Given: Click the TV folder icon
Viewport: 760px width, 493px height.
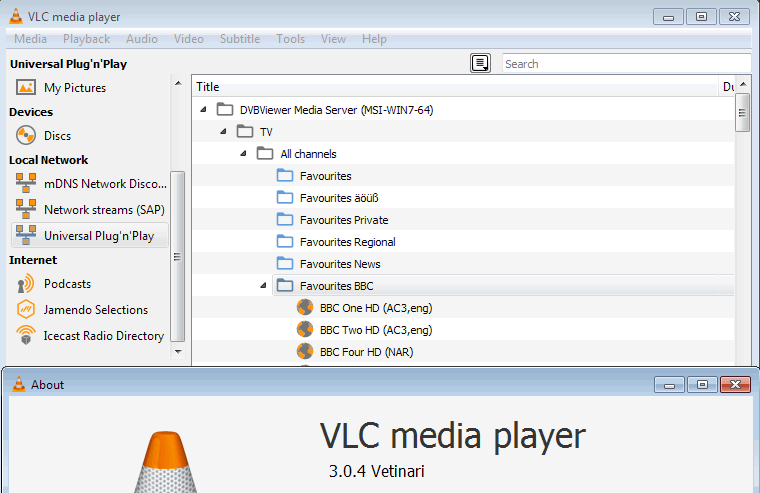Looking at the screenshot, I should (x=245, y=131).
